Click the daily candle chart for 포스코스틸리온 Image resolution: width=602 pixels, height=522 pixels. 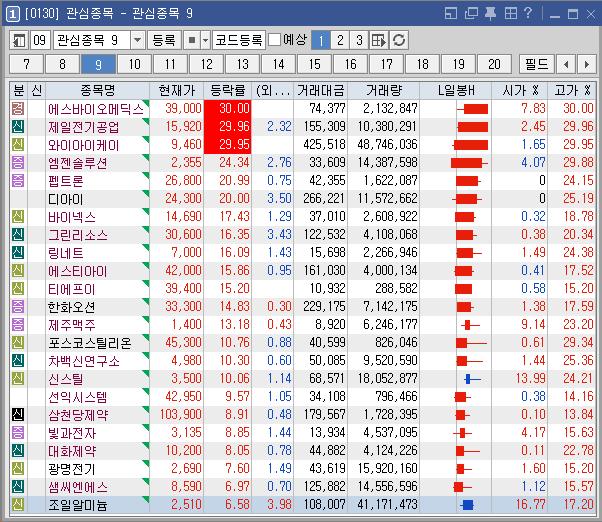coord(471,343)
